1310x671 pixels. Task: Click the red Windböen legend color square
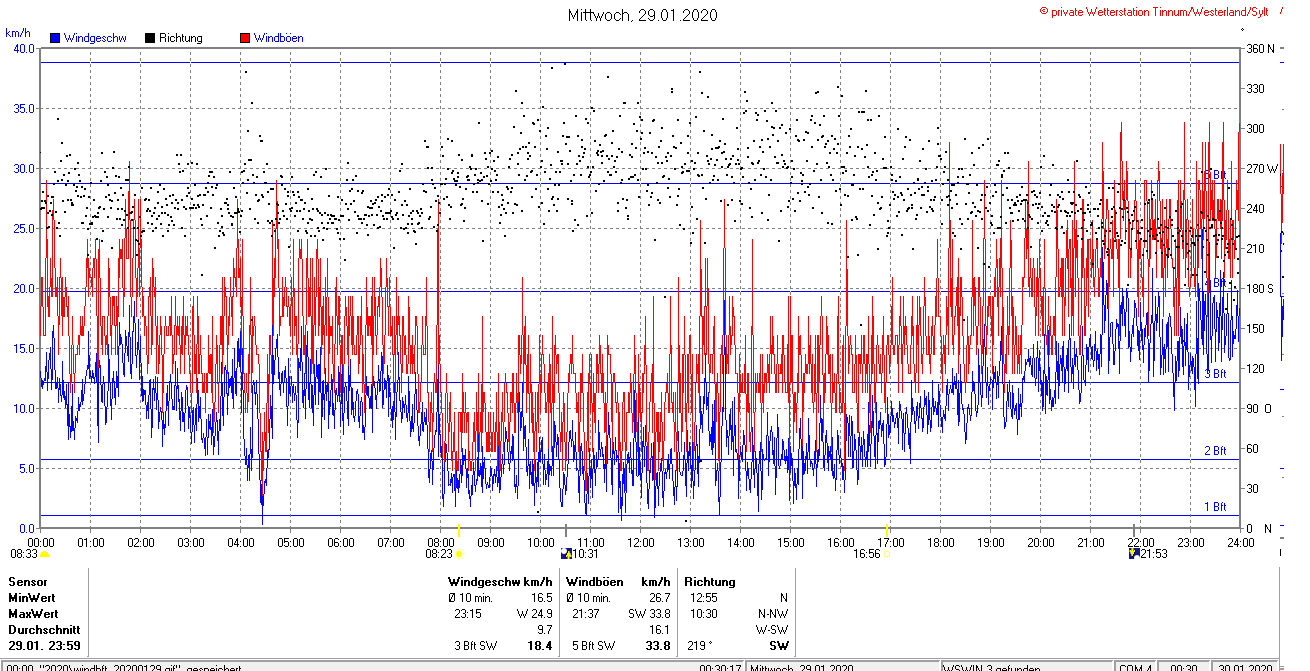click(245, 38)
